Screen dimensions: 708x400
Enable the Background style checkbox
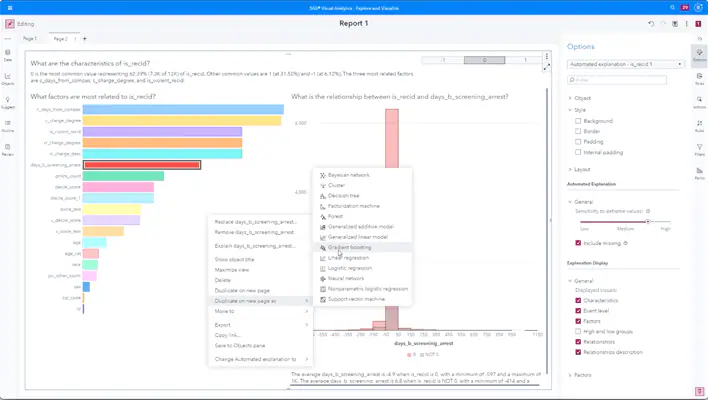[578, 121]
